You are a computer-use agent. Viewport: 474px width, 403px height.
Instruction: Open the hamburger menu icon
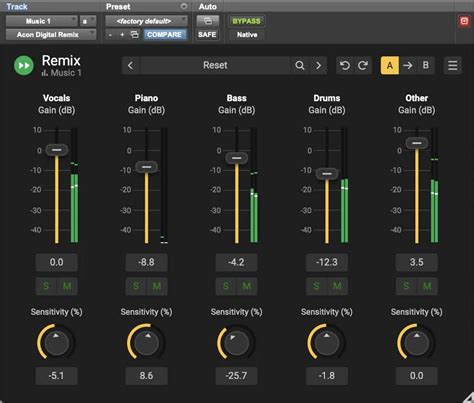coord(452,65)
